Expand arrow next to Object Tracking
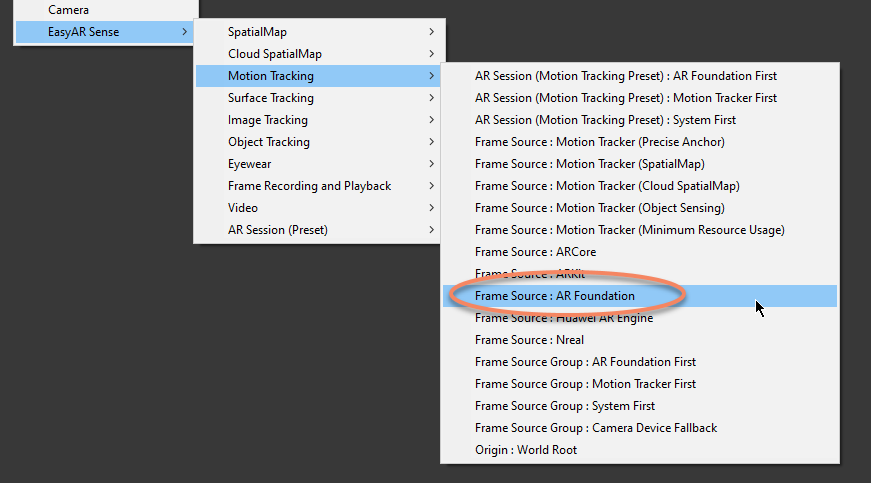The image size is (871, 483). point(432,142)
